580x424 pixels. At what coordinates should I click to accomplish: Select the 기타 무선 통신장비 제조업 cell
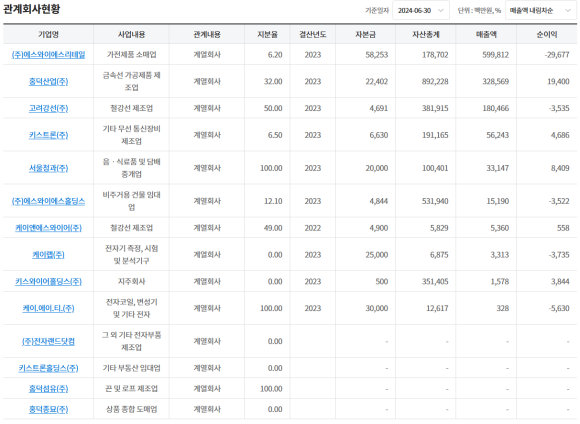(131, 135)
